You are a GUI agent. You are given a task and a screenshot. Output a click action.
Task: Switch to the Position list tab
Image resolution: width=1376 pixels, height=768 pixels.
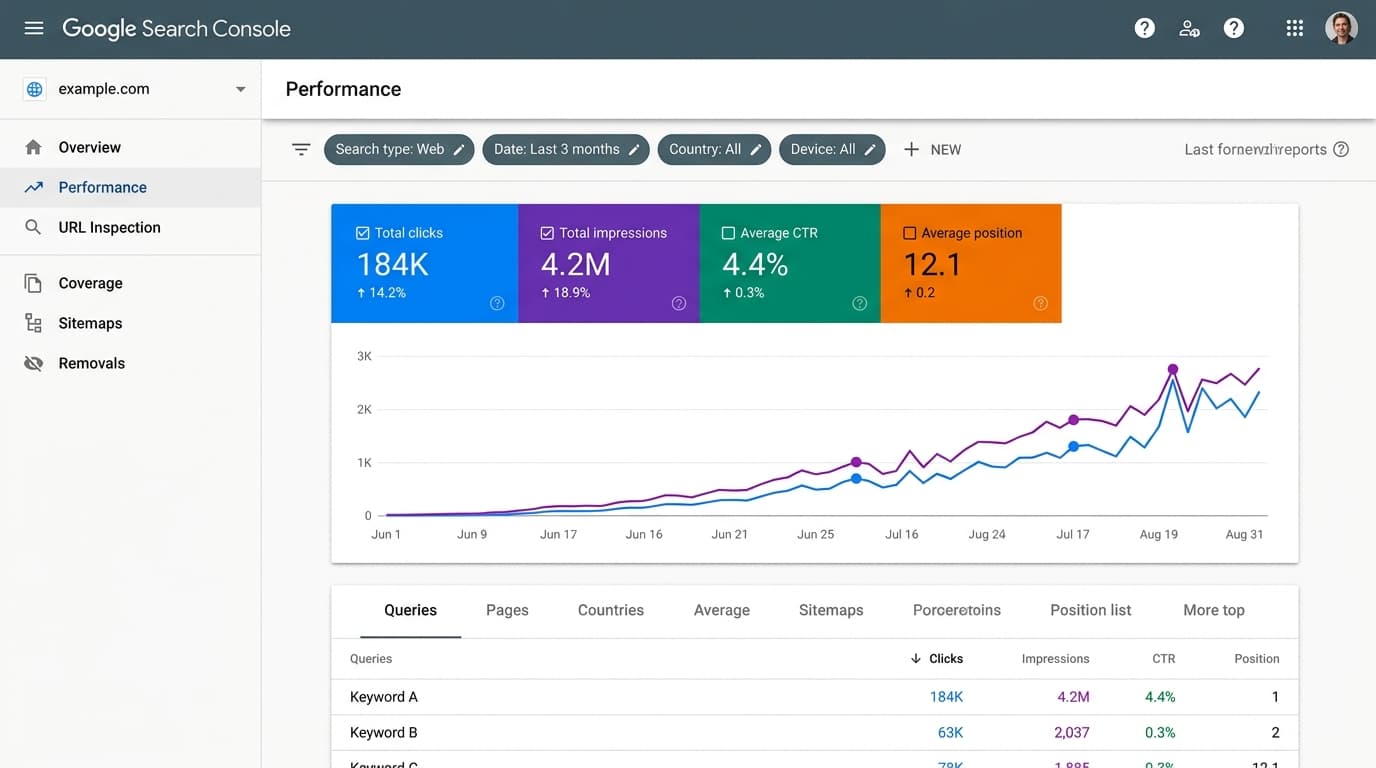pos(1091,610)
